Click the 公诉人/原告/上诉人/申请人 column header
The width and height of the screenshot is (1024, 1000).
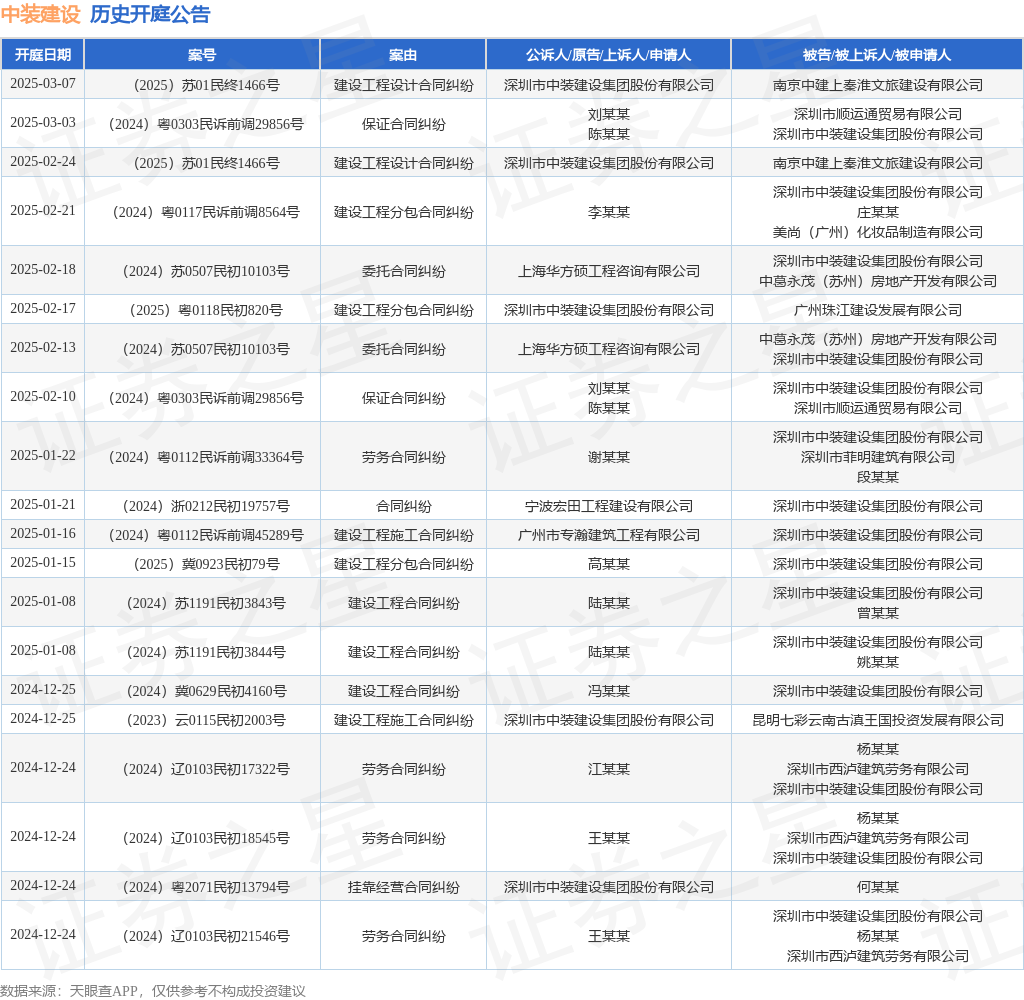[x=609, y=55]
